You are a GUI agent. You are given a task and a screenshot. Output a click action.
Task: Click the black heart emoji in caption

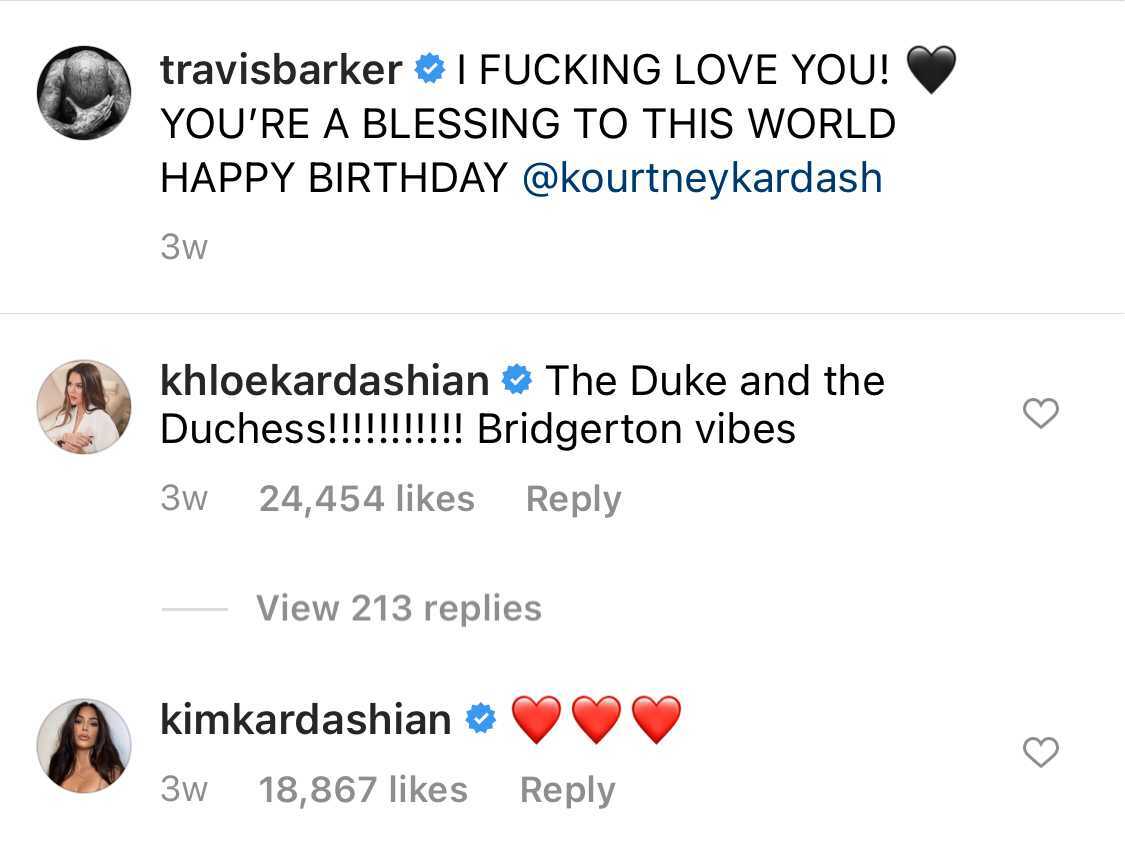pyautogui.click(x=931, y=68)
